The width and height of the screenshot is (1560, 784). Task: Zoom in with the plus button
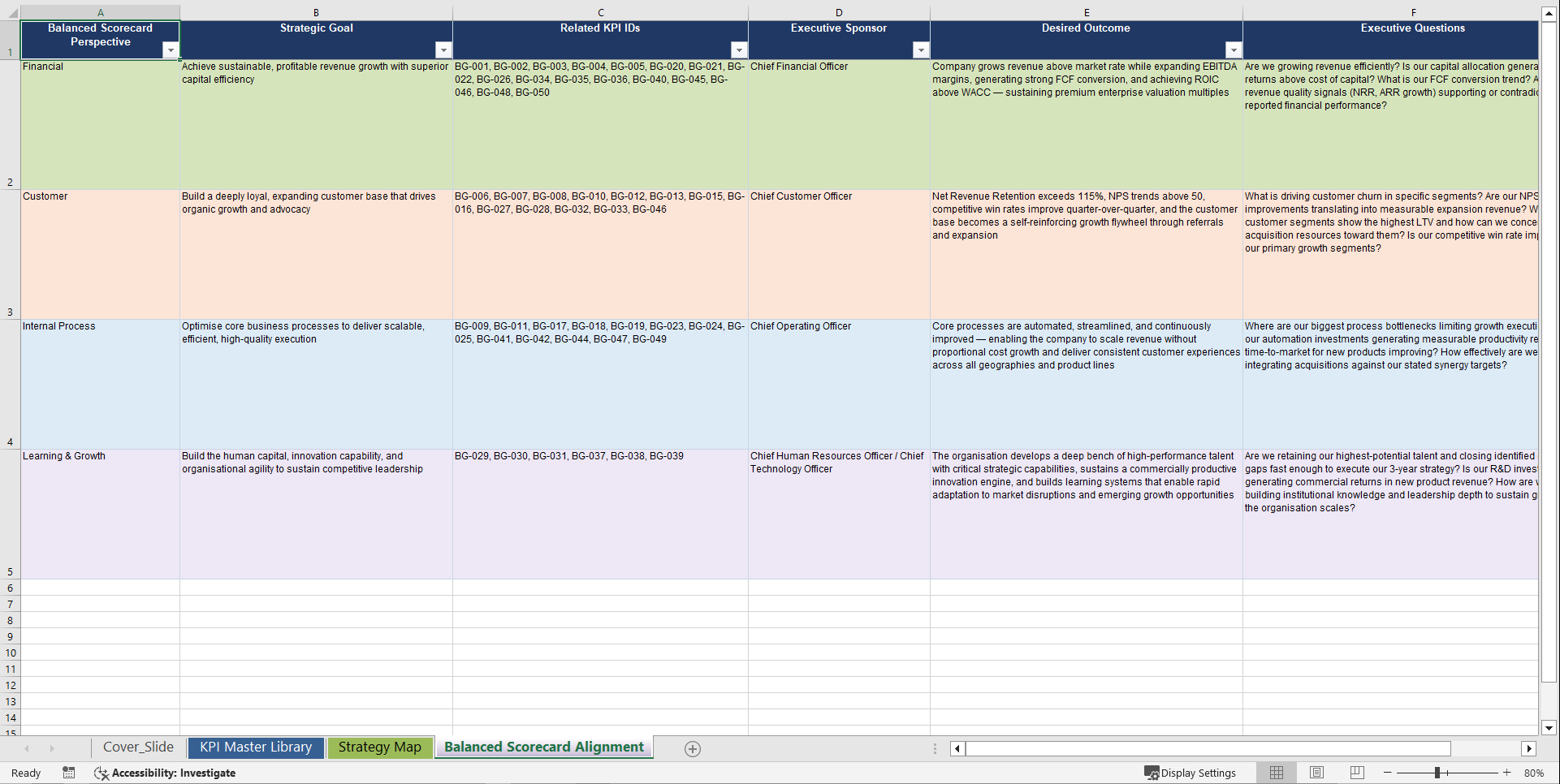pos(1507,773)
